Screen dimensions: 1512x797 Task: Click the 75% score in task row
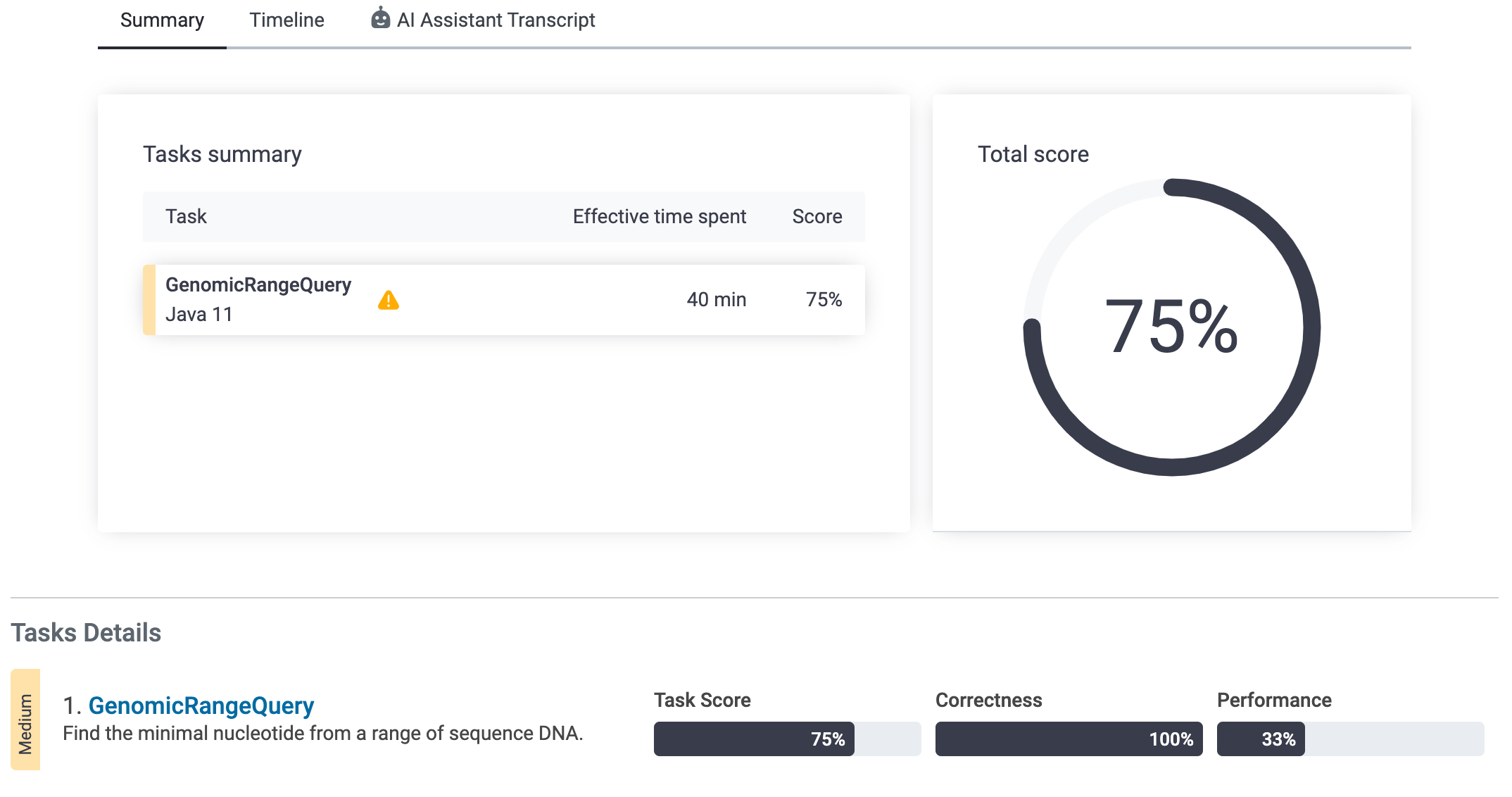824,300
